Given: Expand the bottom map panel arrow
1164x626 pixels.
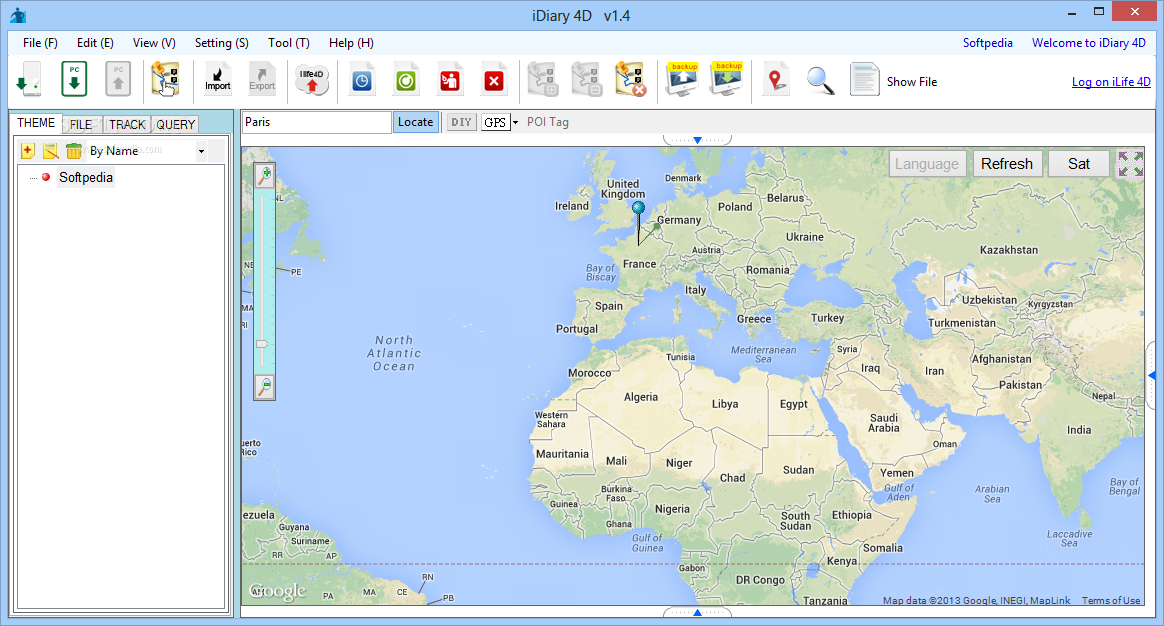Looking at the screenshot, I should pyautogui.click(x=697, y=613).
